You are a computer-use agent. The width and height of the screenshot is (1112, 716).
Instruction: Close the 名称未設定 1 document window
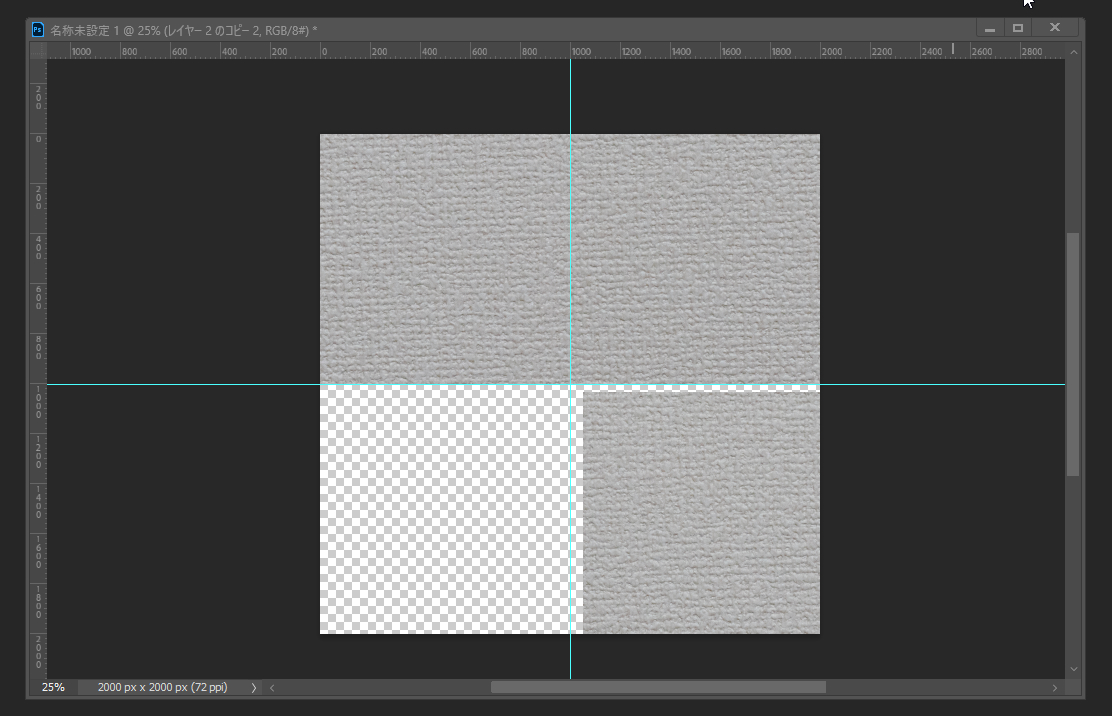pyautogui.click(x=1054, y=28)
